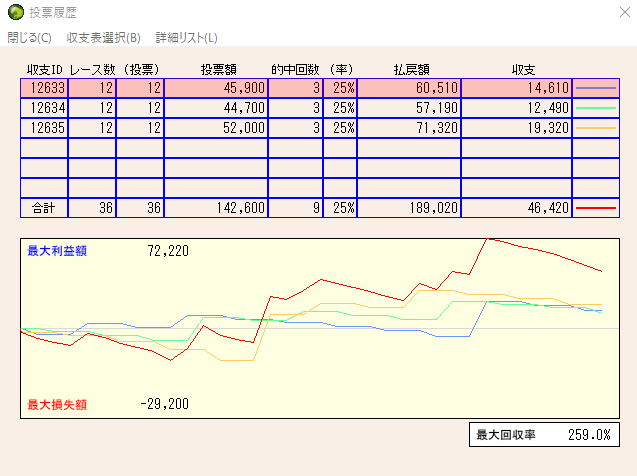The height and width of the screenshot is (476, 637).
Task: Click the 収支ID column header
Action: 45,70
